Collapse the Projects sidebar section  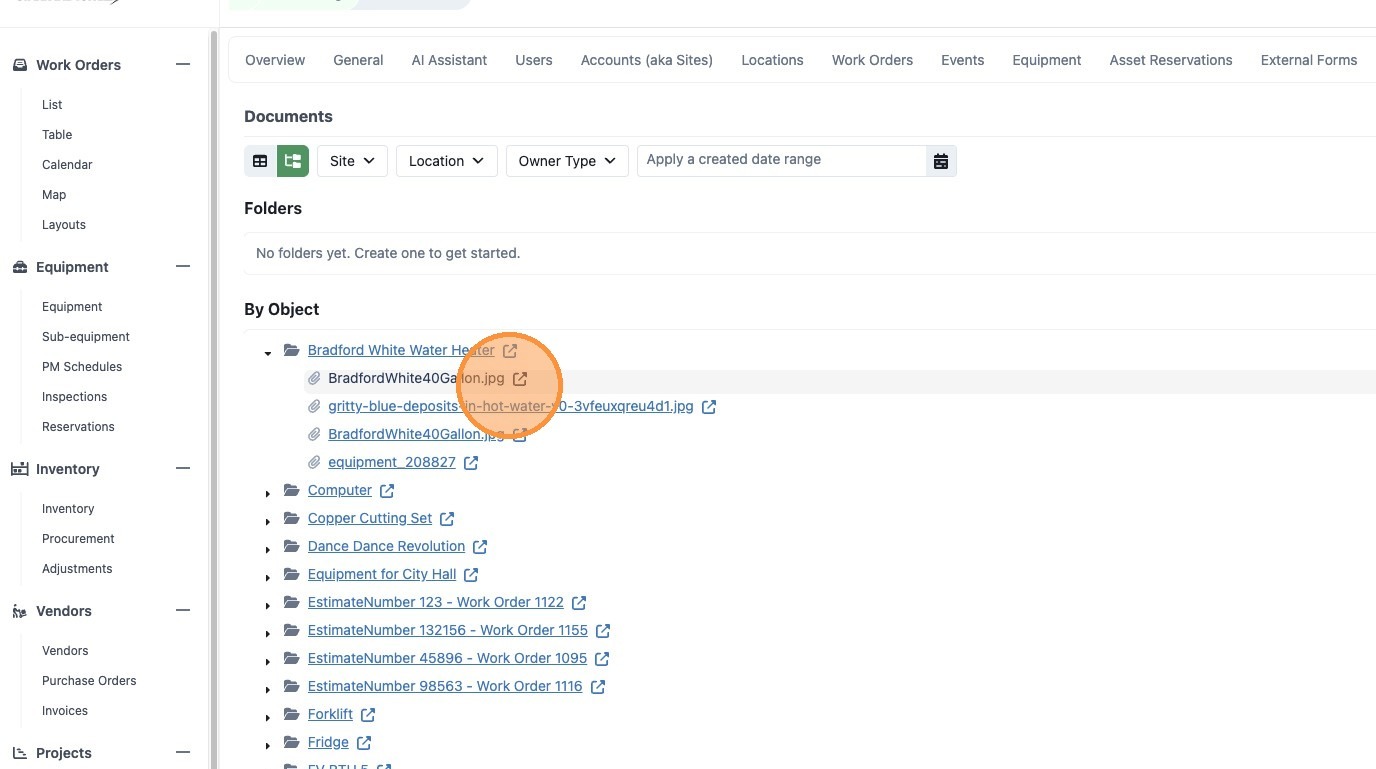pyautogui.click(x=183, y=752)
